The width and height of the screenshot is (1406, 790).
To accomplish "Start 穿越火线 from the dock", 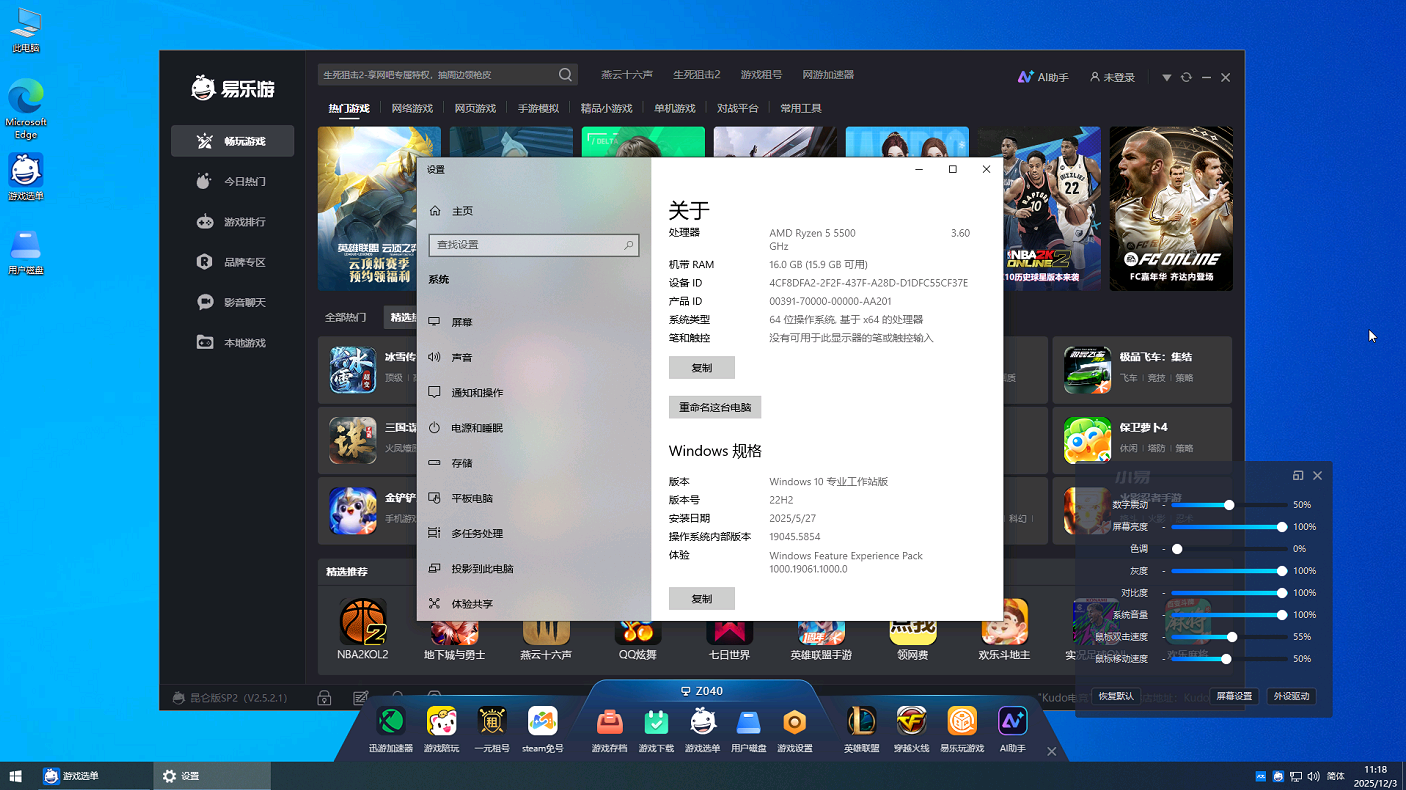I will [x=911, y=722].
